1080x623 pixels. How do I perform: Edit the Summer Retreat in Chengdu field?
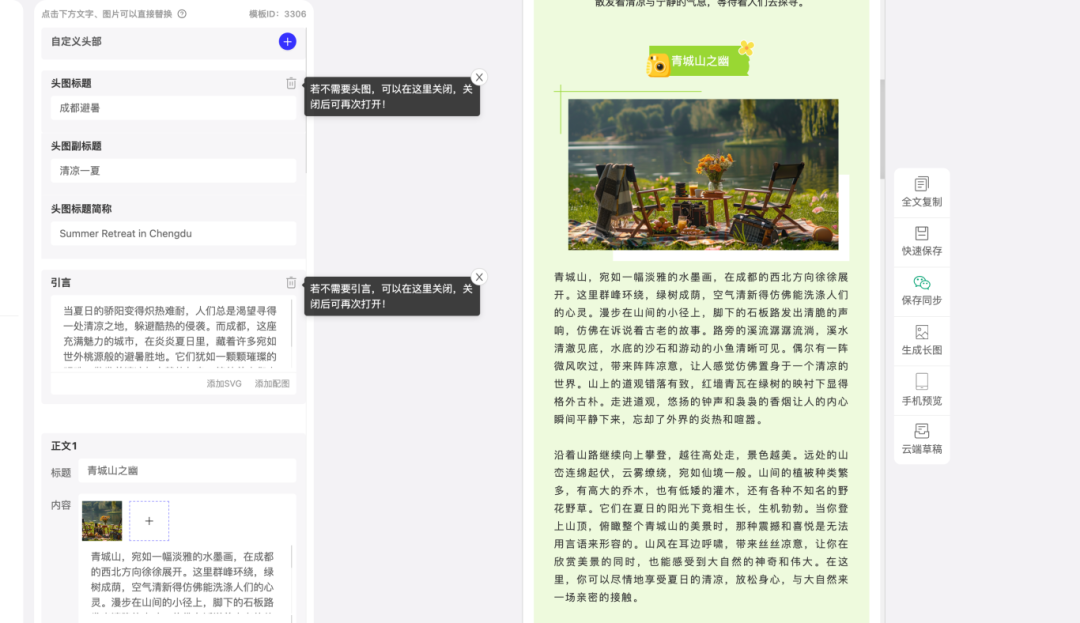pos(174,233)
